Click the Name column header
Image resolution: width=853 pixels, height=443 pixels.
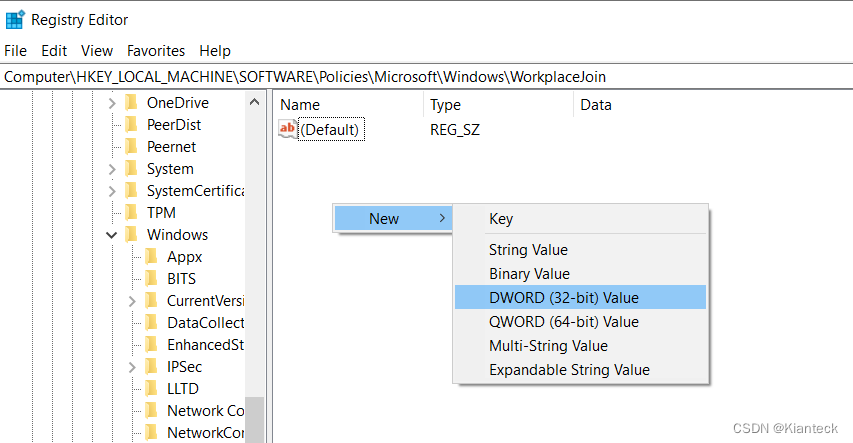coord(348,104)
